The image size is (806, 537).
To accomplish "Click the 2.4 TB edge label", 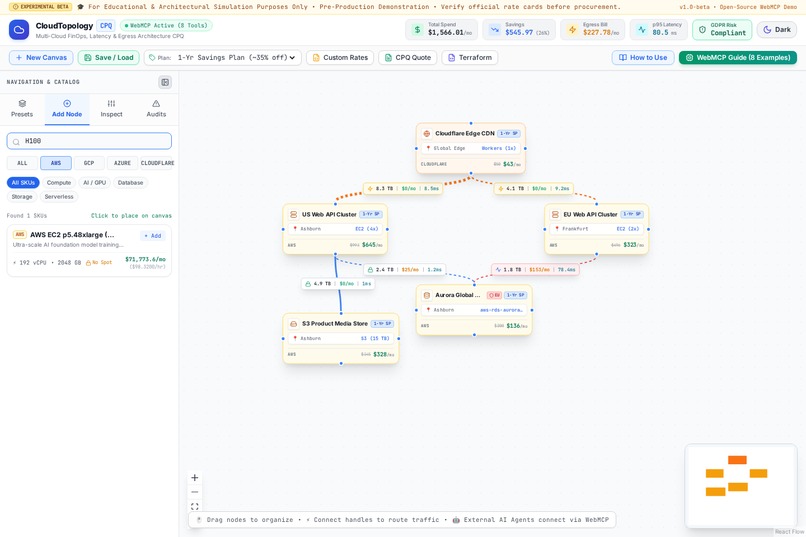I will click(405, 270).
